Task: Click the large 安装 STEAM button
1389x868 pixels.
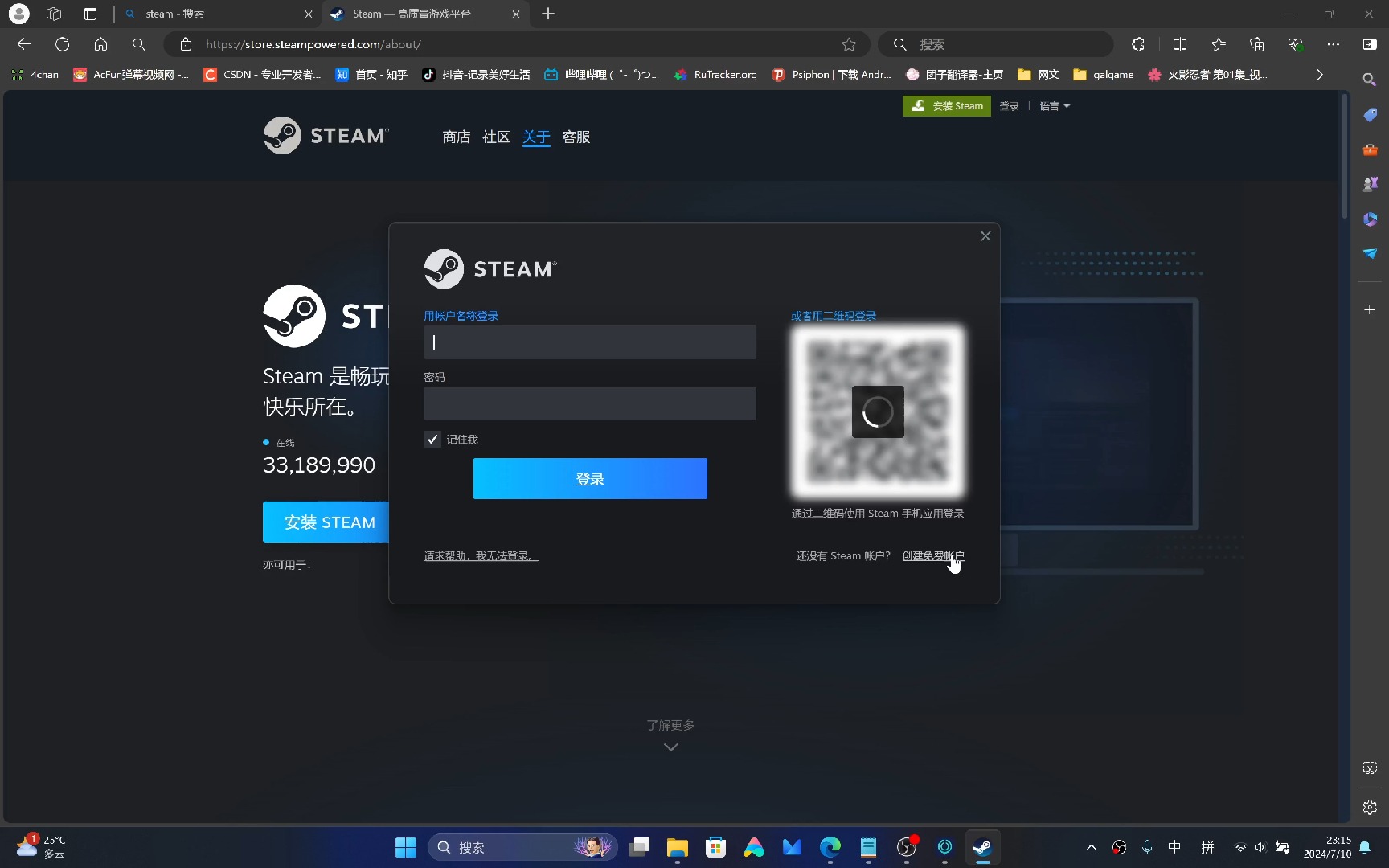Action: click(326, 522)
